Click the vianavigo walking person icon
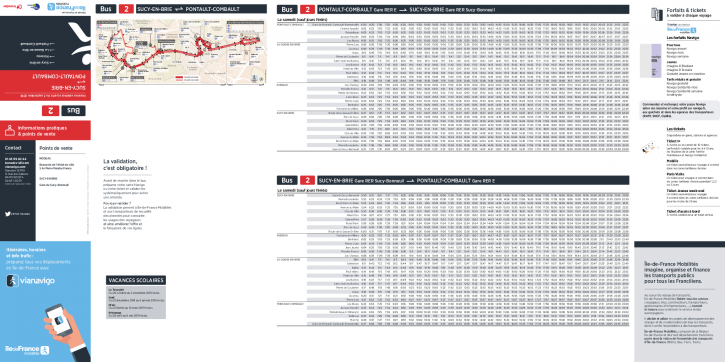This screenshot has height=362, width=725. coord(12,280)
